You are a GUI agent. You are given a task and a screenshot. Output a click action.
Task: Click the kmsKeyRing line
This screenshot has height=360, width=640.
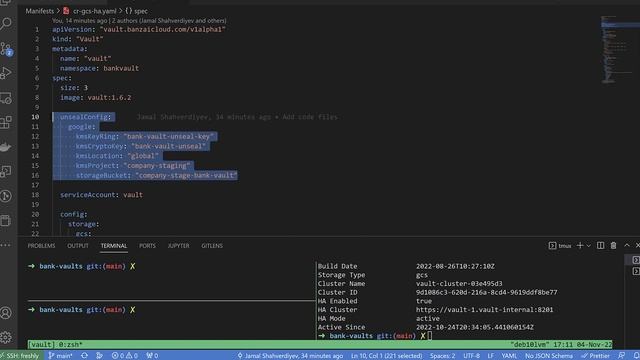145,136
